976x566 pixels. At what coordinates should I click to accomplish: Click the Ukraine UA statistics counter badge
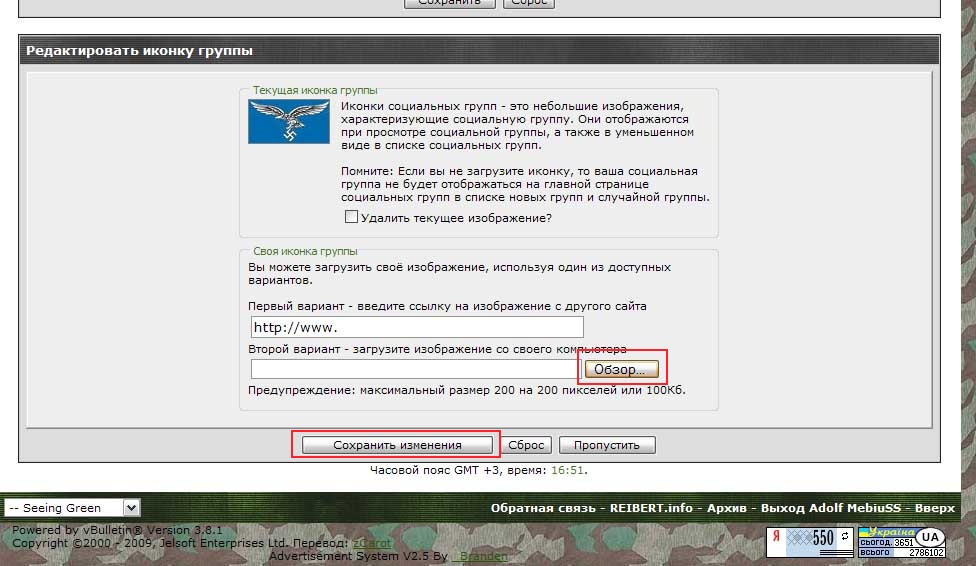coord(901,542)
